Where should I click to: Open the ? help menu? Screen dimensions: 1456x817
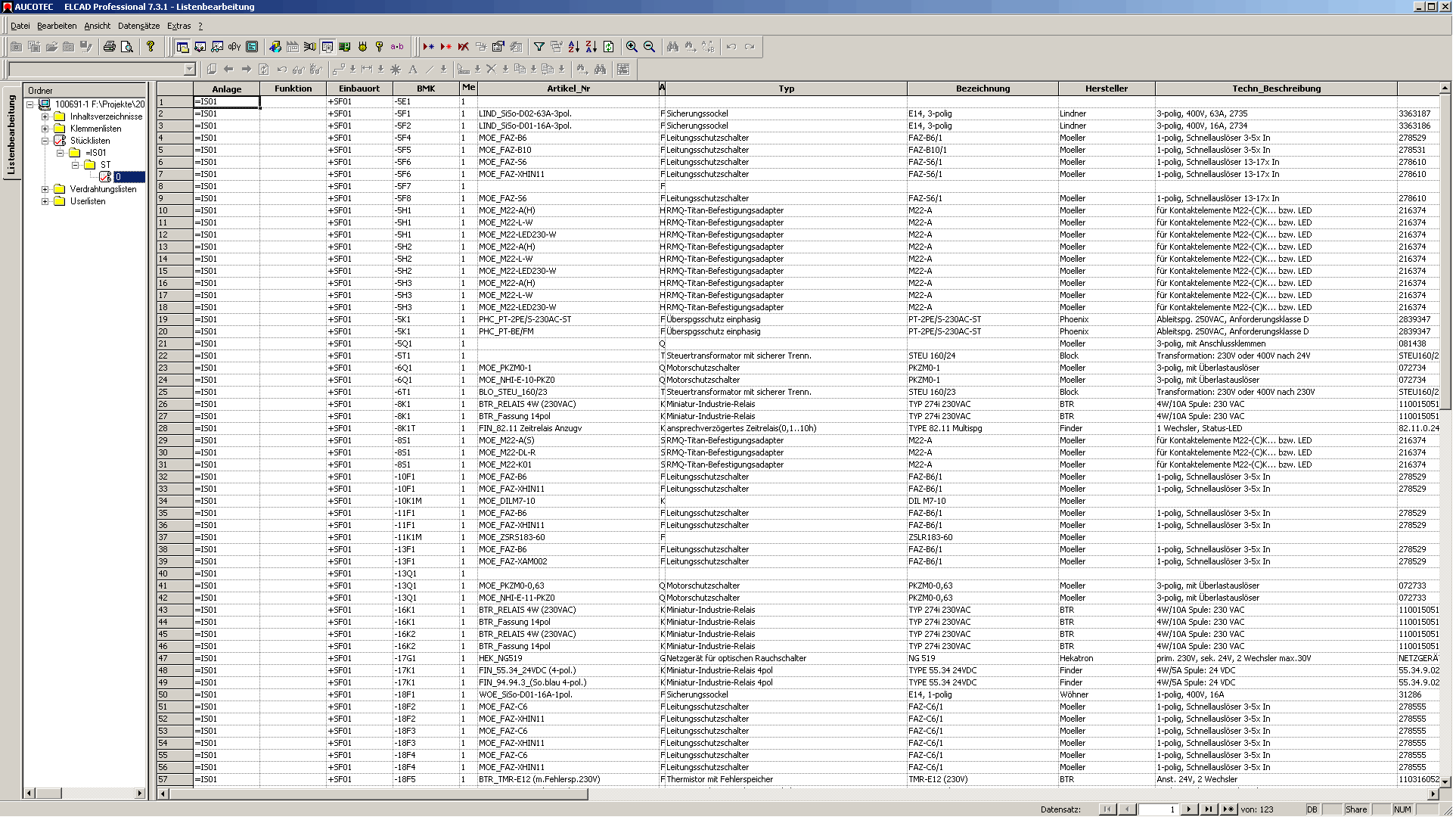coord(200,26)
